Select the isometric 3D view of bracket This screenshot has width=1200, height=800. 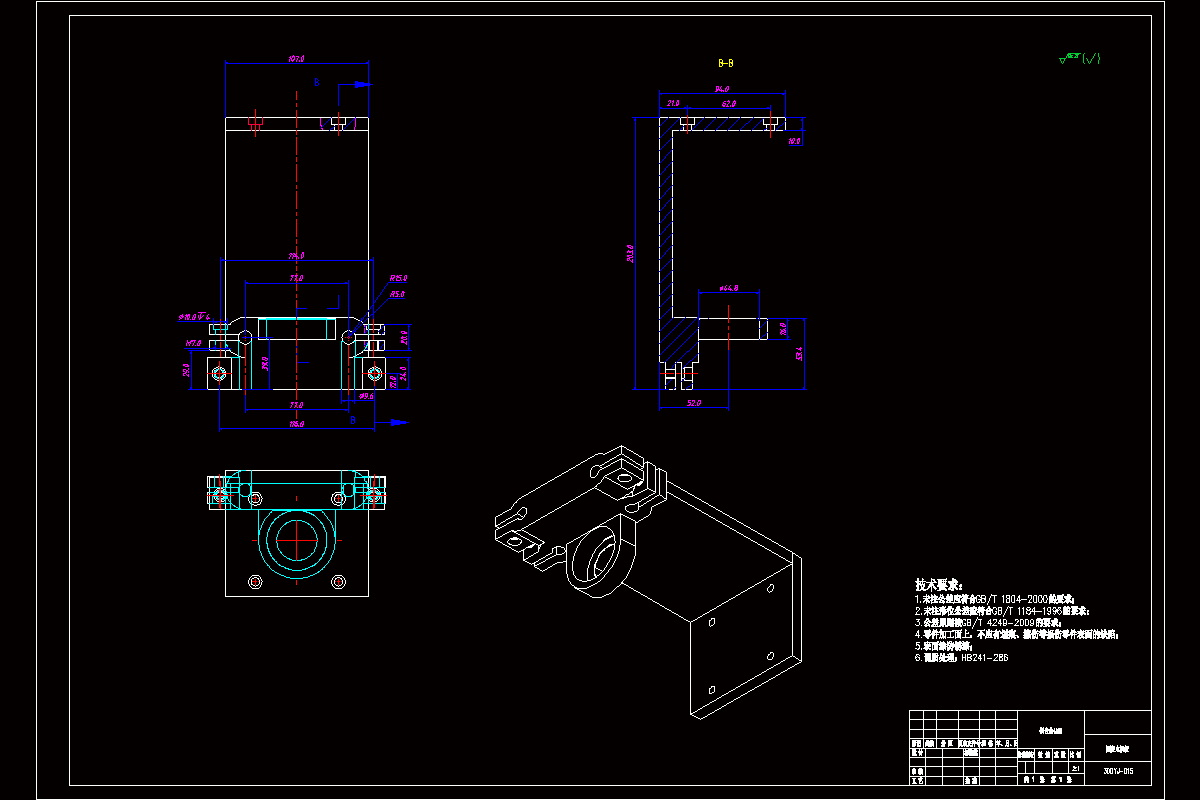pos(650,582)
